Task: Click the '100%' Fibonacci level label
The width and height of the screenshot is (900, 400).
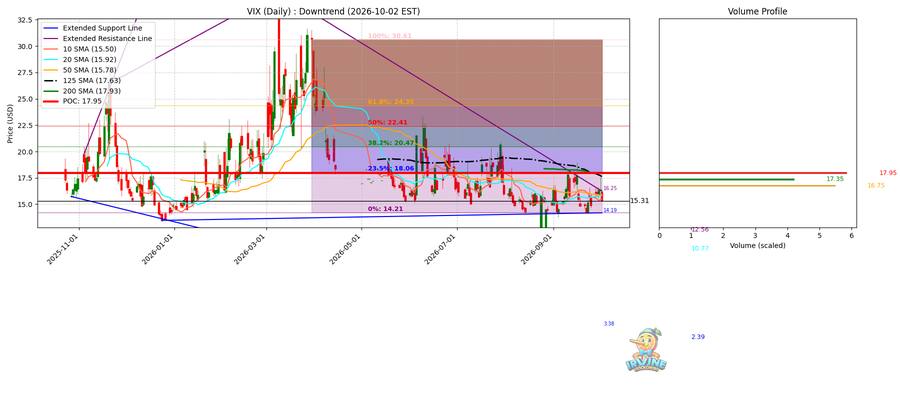Action: pyautogui.click(x=390, y=36)
